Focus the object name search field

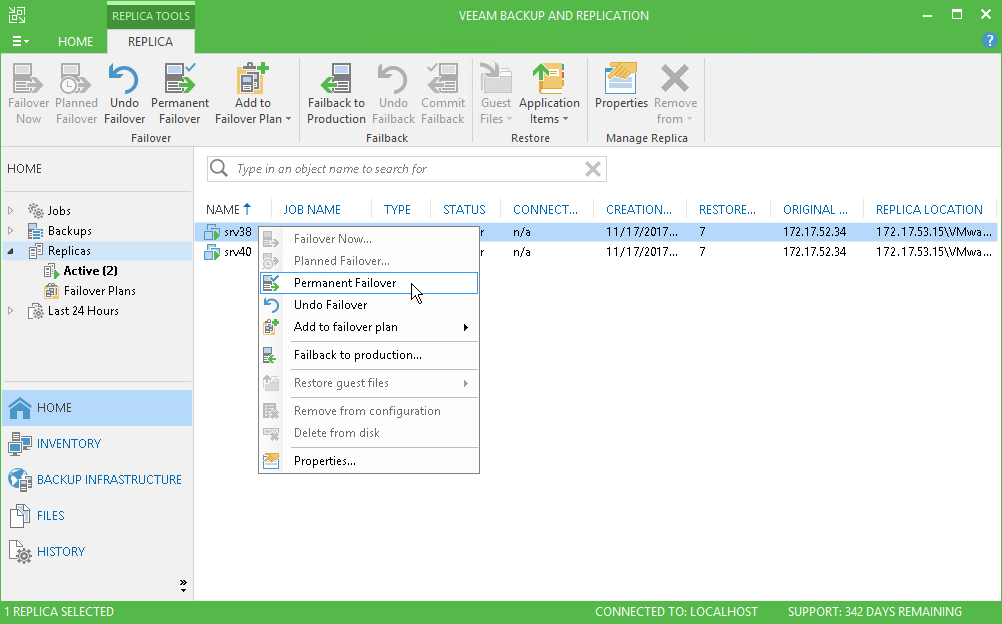pyautogui.click(x=406, y=169)
